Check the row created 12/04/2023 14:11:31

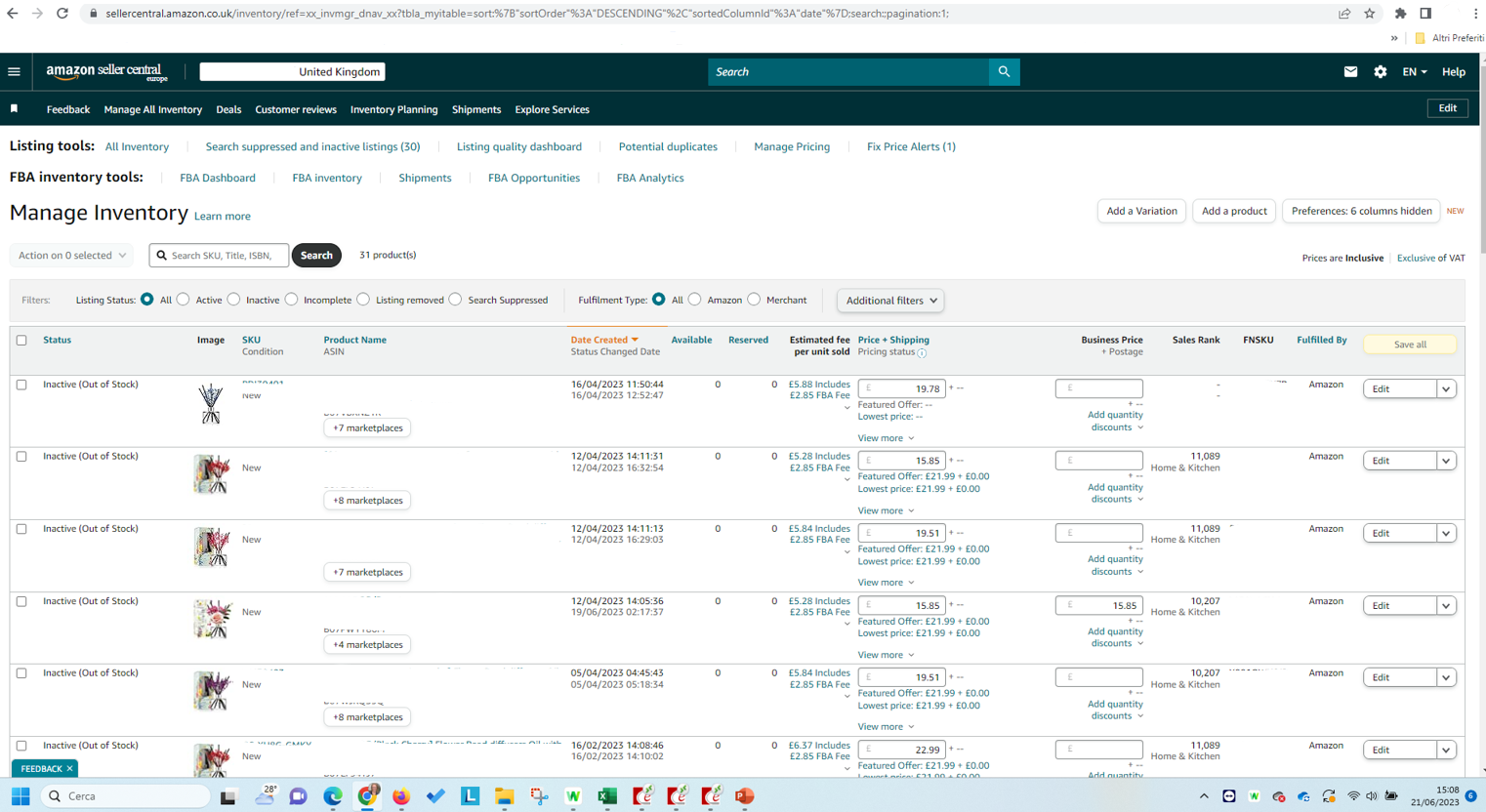coord(21,457)
